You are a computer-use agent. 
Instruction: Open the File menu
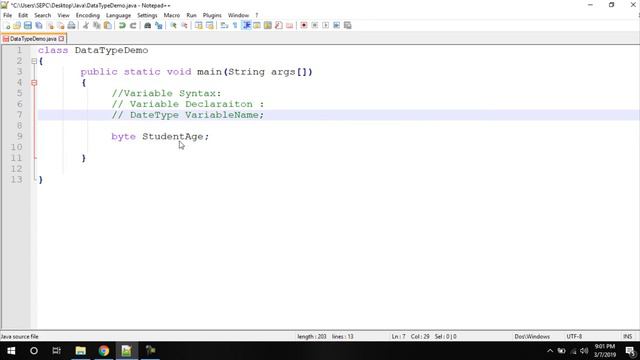(x=7, y=15)
